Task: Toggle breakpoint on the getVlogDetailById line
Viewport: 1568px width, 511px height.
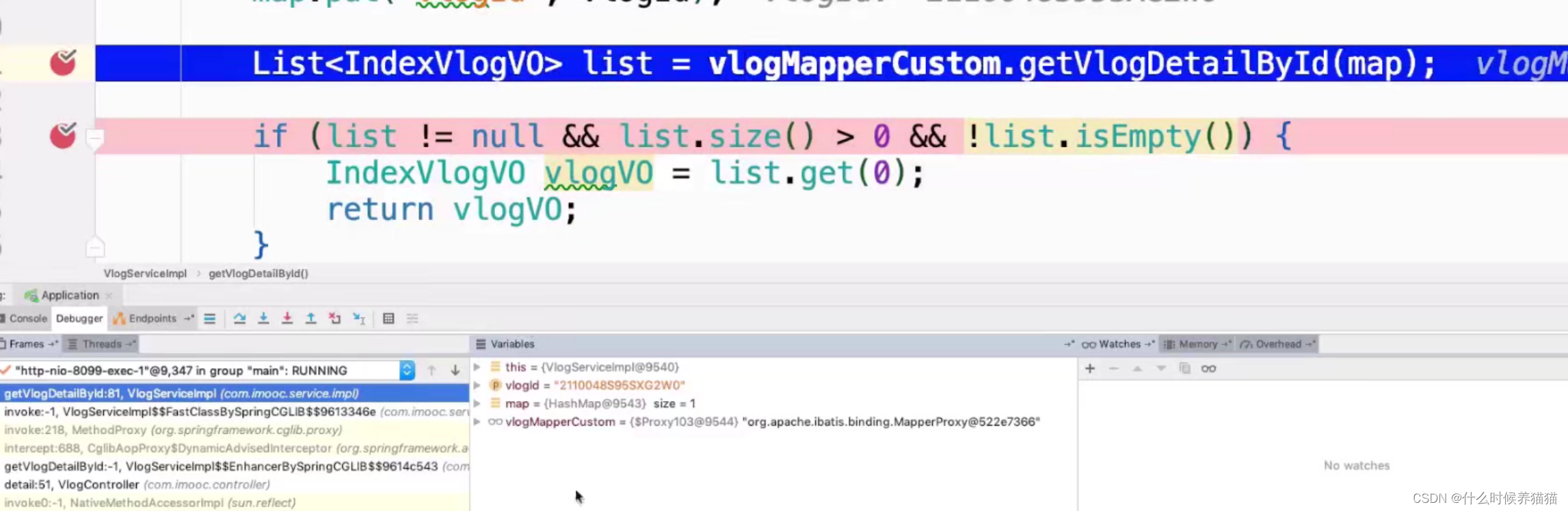Action: [63, 63]
